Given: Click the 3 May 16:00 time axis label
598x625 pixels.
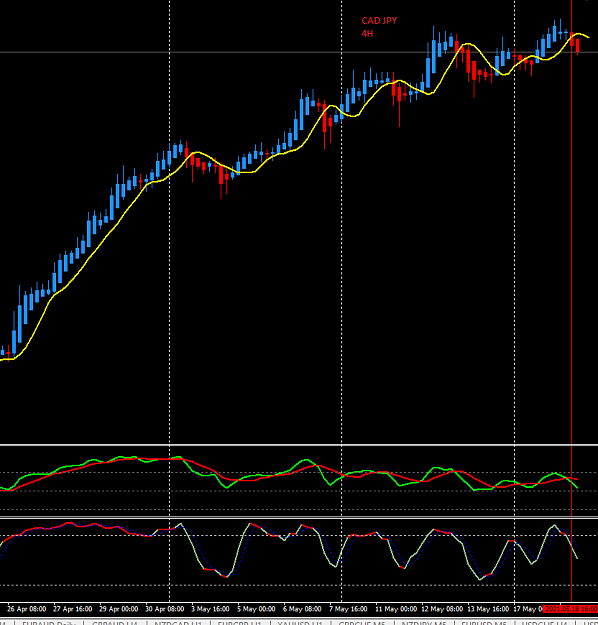Looking at the screenshot, I should tap(210, 609).
